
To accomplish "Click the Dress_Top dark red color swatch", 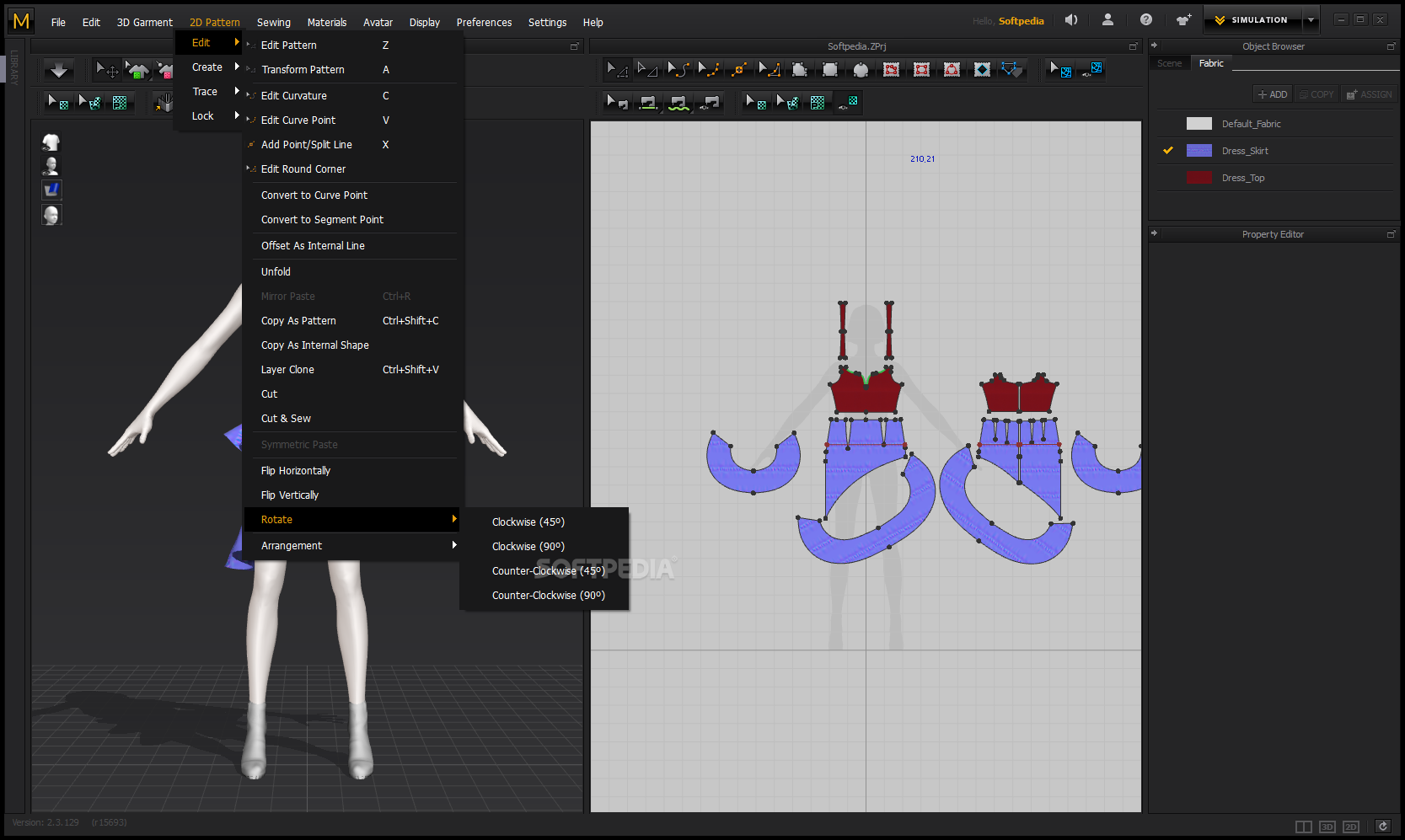I will pyautogui.click(x=1199, y=178).
